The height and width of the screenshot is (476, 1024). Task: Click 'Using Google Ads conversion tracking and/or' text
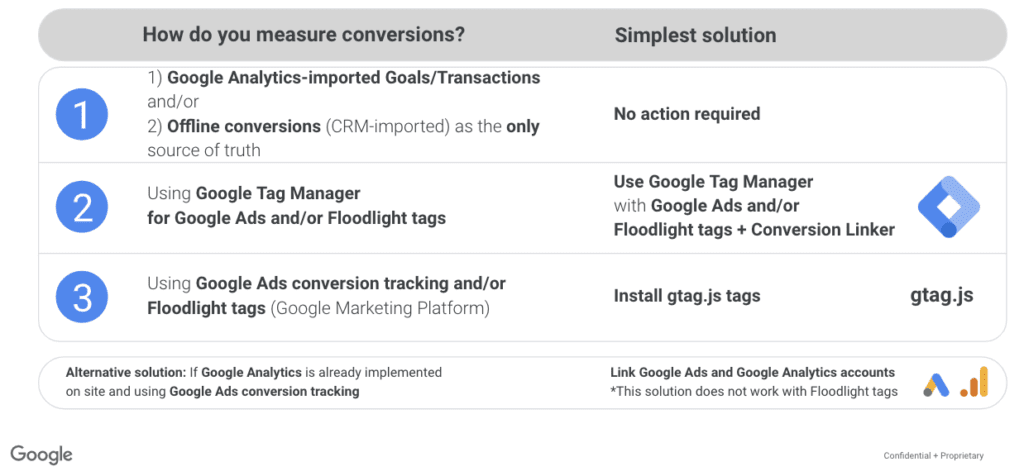coord(327,284)
